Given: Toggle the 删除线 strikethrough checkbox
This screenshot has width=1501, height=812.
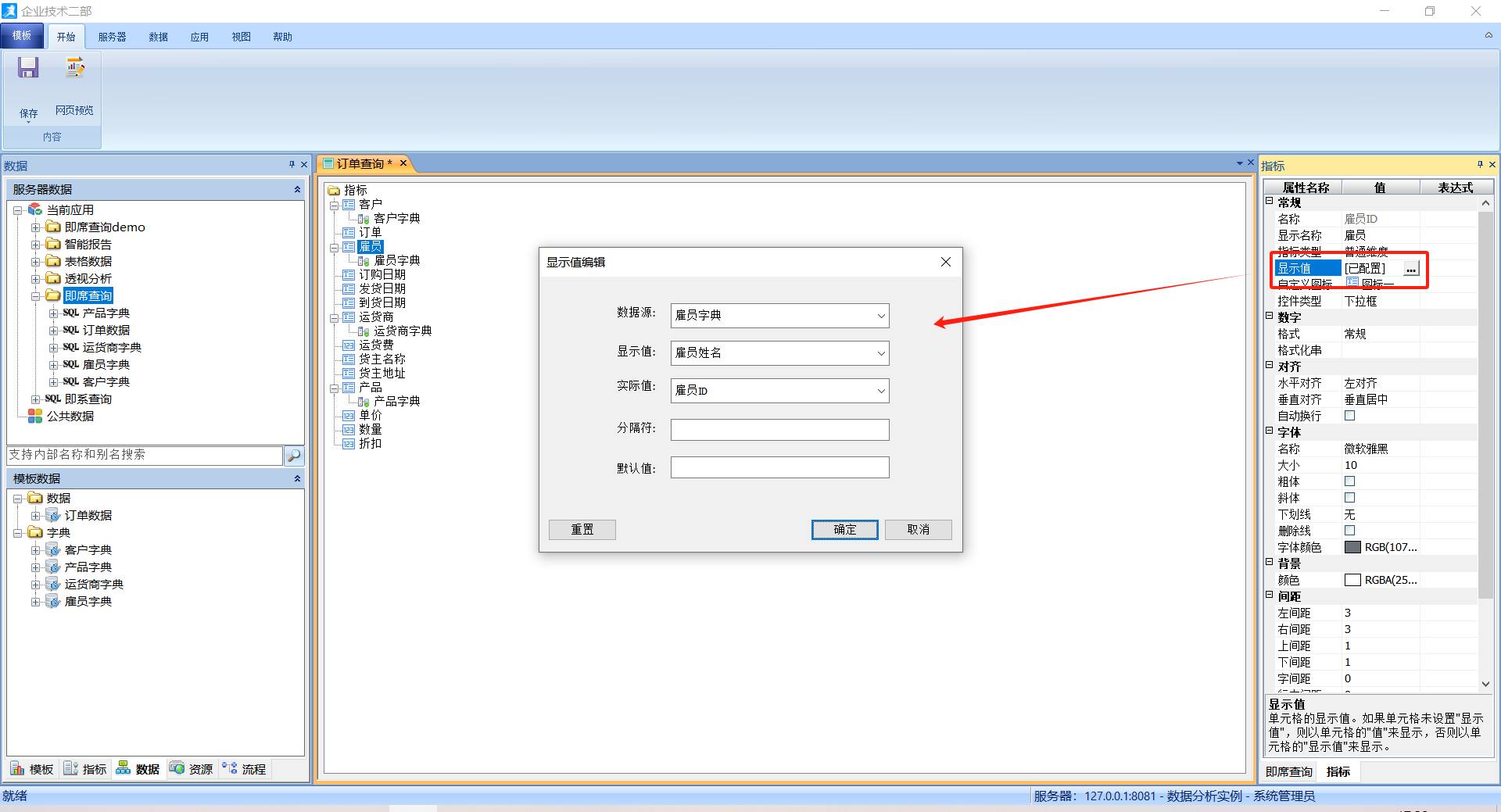Looking at the screenshot, I should point(1349,531).
